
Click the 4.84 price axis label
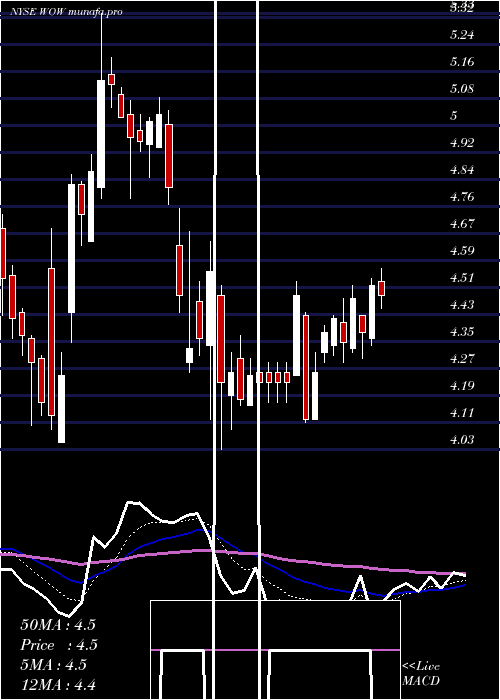(462, 170)
